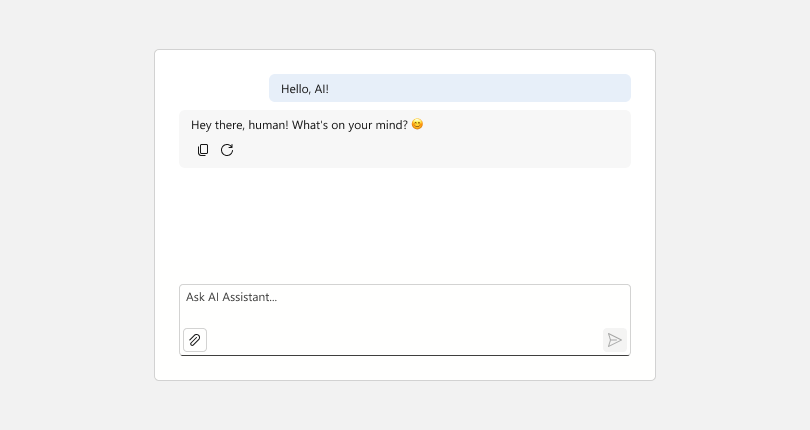The height and width of the screenshot is (430, 810).
Task: Click the space between attach and send buttons
Action: (404, 340)
